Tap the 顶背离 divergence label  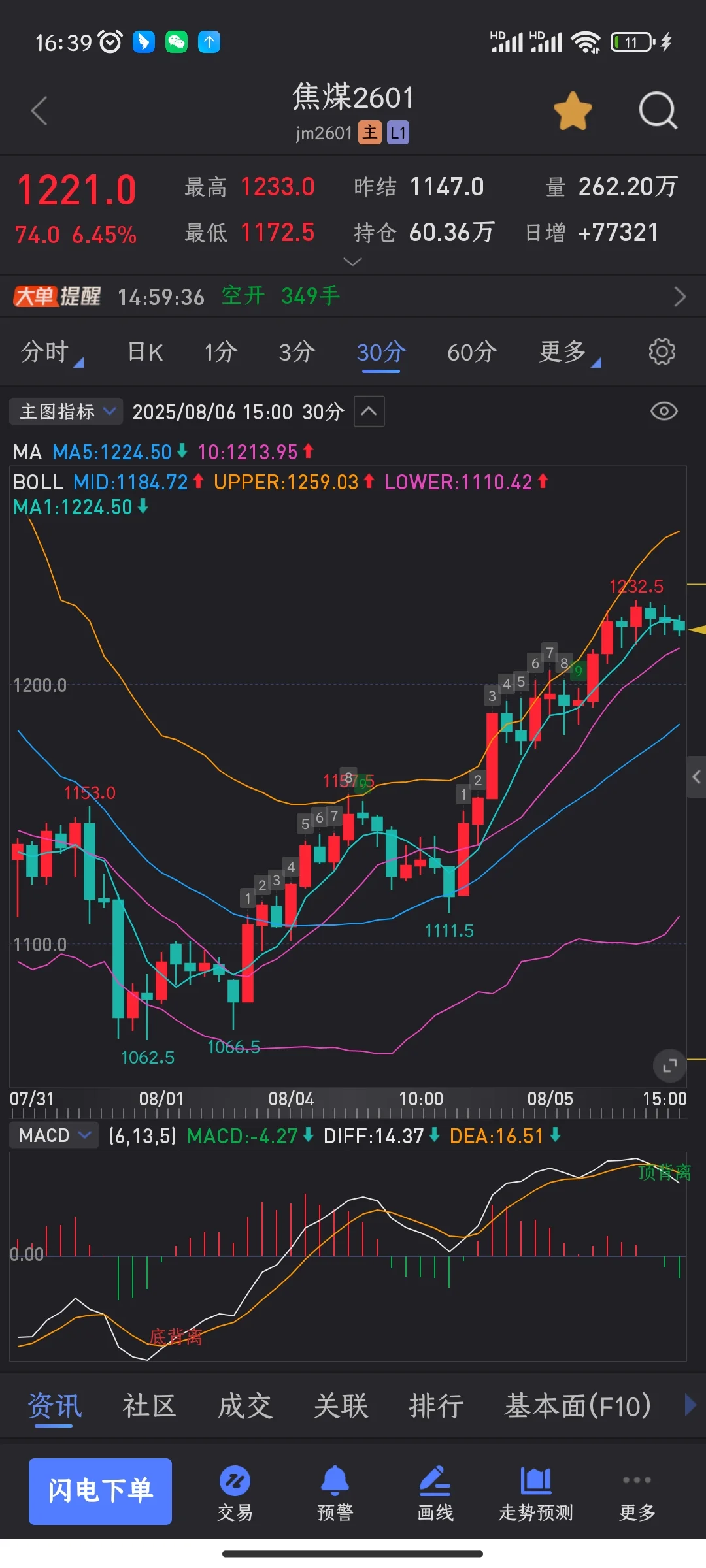point(664,1172)
